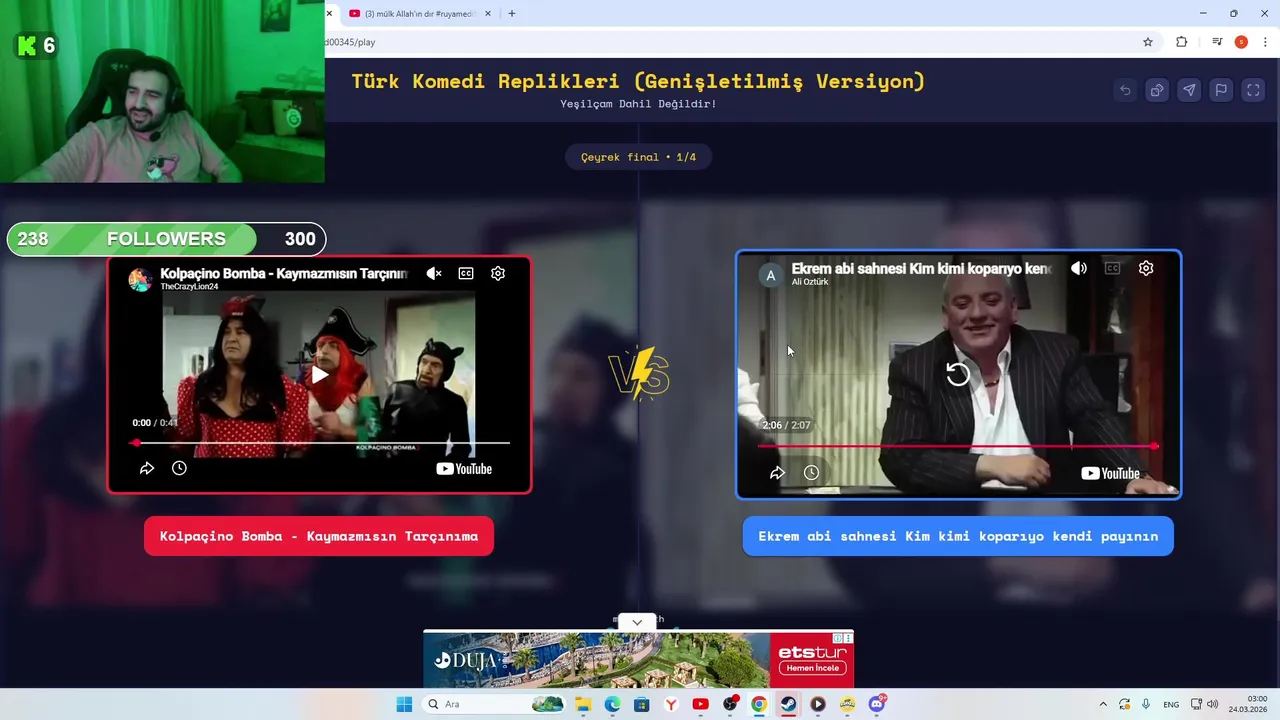1280x720 pixels.
Task: Click the microphone tray icon
Action: coord(1146,704)
